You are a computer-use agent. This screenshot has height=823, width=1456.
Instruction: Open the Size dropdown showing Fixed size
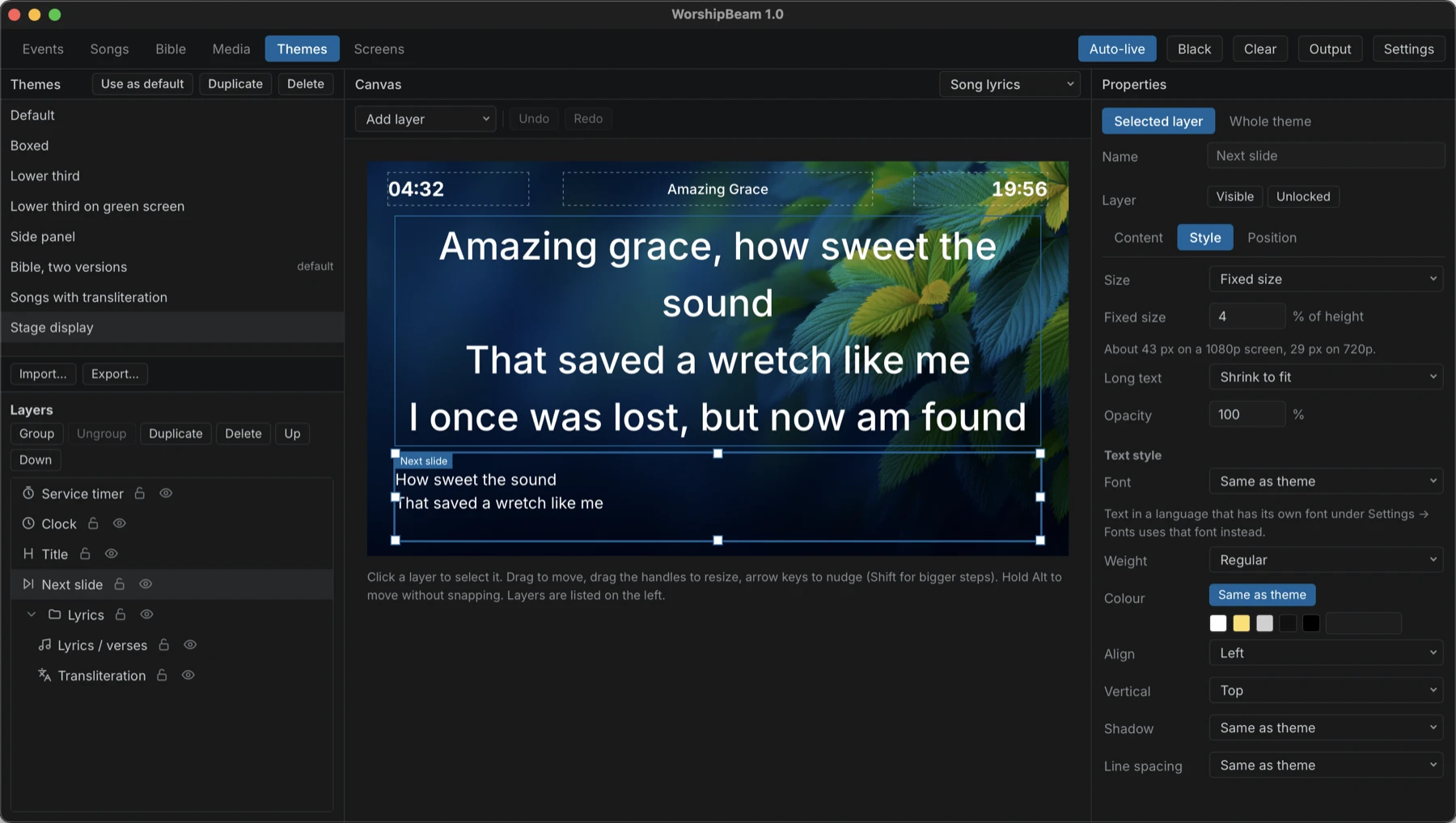click(x=1327, y=279)
